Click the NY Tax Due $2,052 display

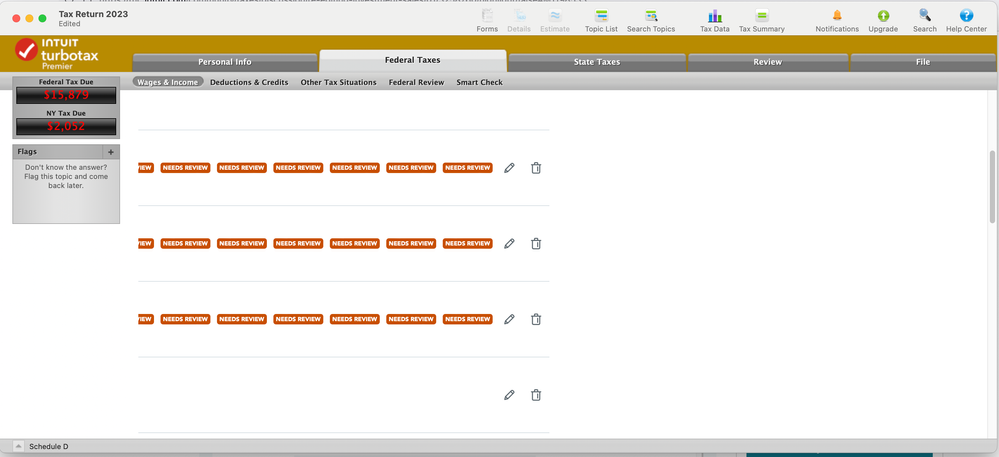66,126
